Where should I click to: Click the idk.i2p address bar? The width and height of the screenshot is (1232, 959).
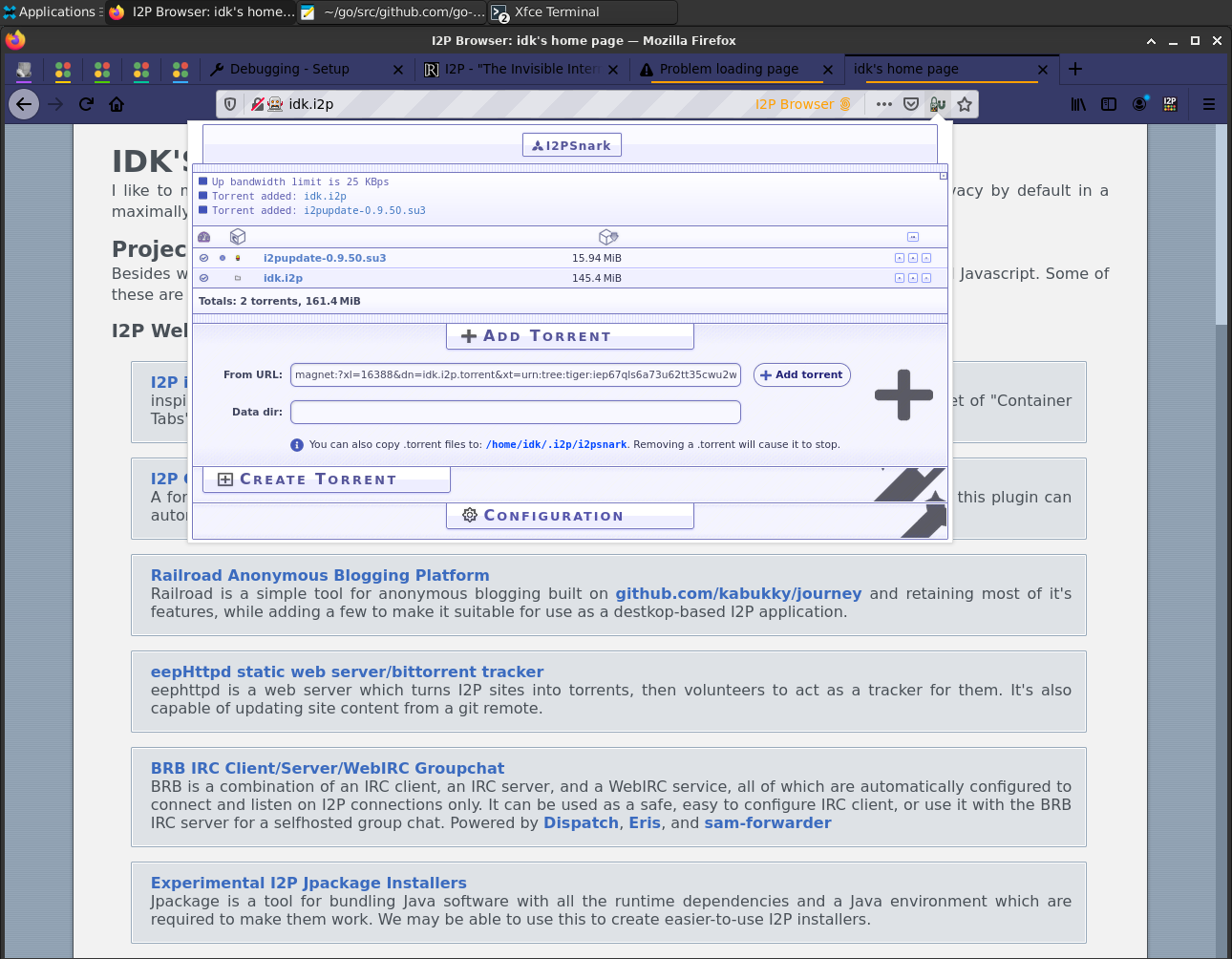coord(516,104)
